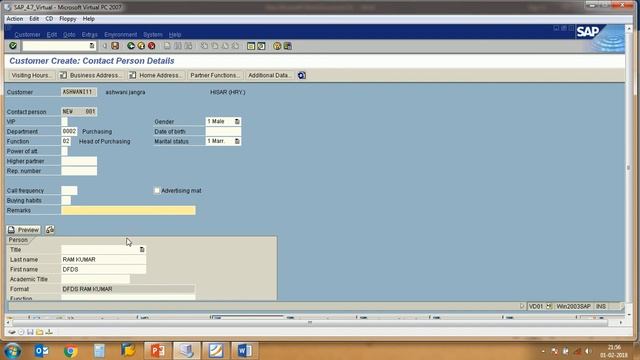This screenshot has height=360, width=640.
Task: Click the Print icon in SAP toolbar
Action: tap(167, 46)
